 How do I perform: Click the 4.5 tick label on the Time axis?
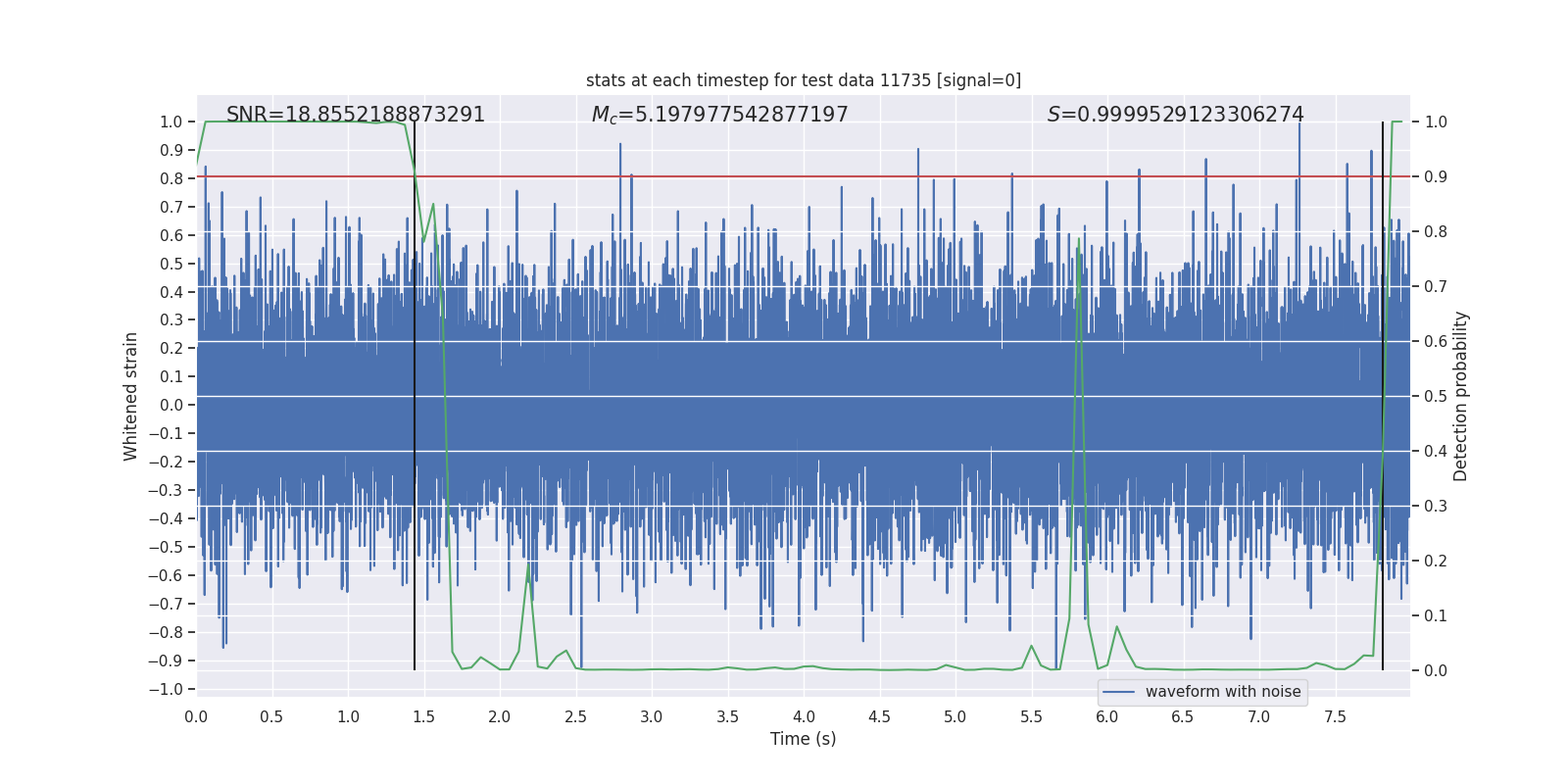point(879,716)
